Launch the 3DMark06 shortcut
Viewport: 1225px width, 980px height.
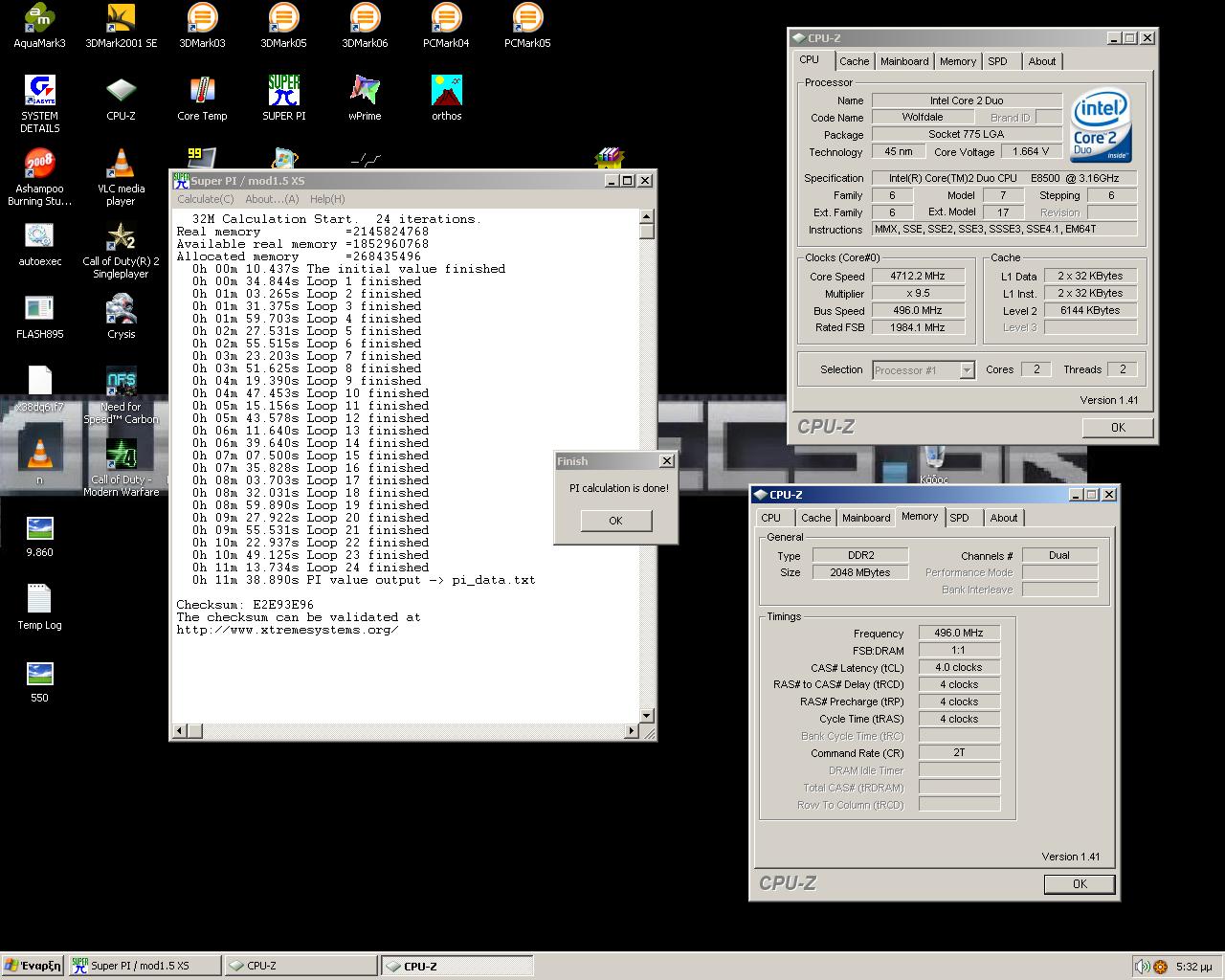[x=365, y=26]
